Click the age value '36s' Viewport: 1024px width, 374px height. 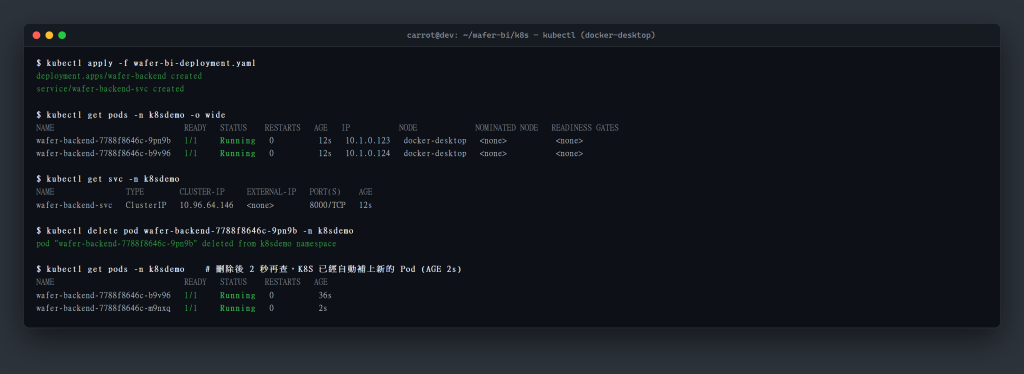[x=325, y=295]
